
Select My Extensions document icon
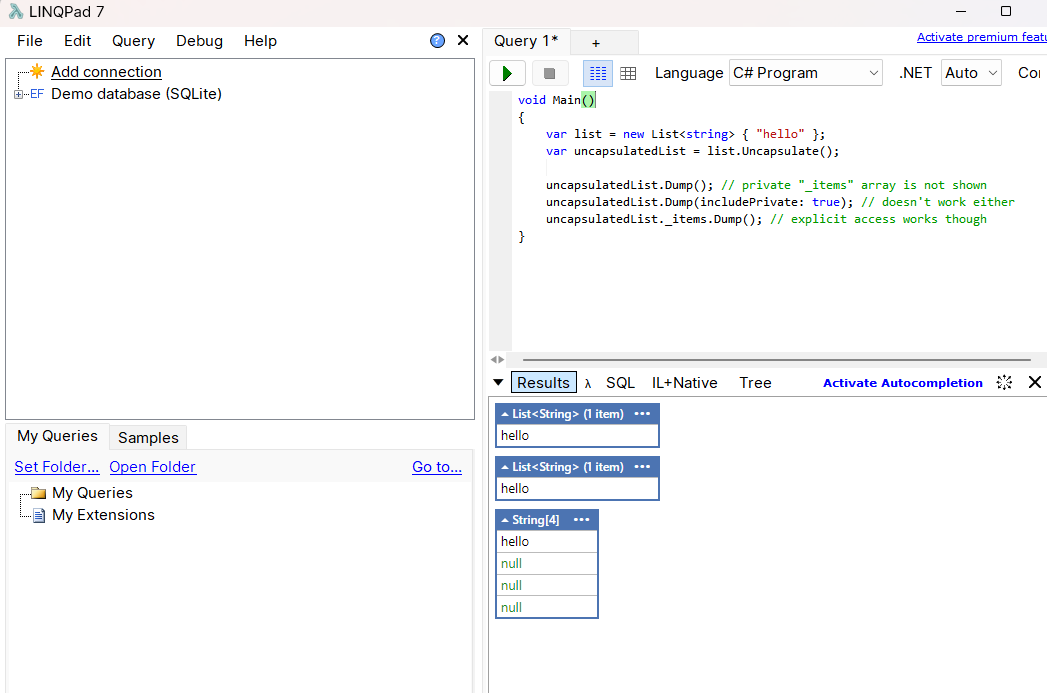tap(39, 515)
